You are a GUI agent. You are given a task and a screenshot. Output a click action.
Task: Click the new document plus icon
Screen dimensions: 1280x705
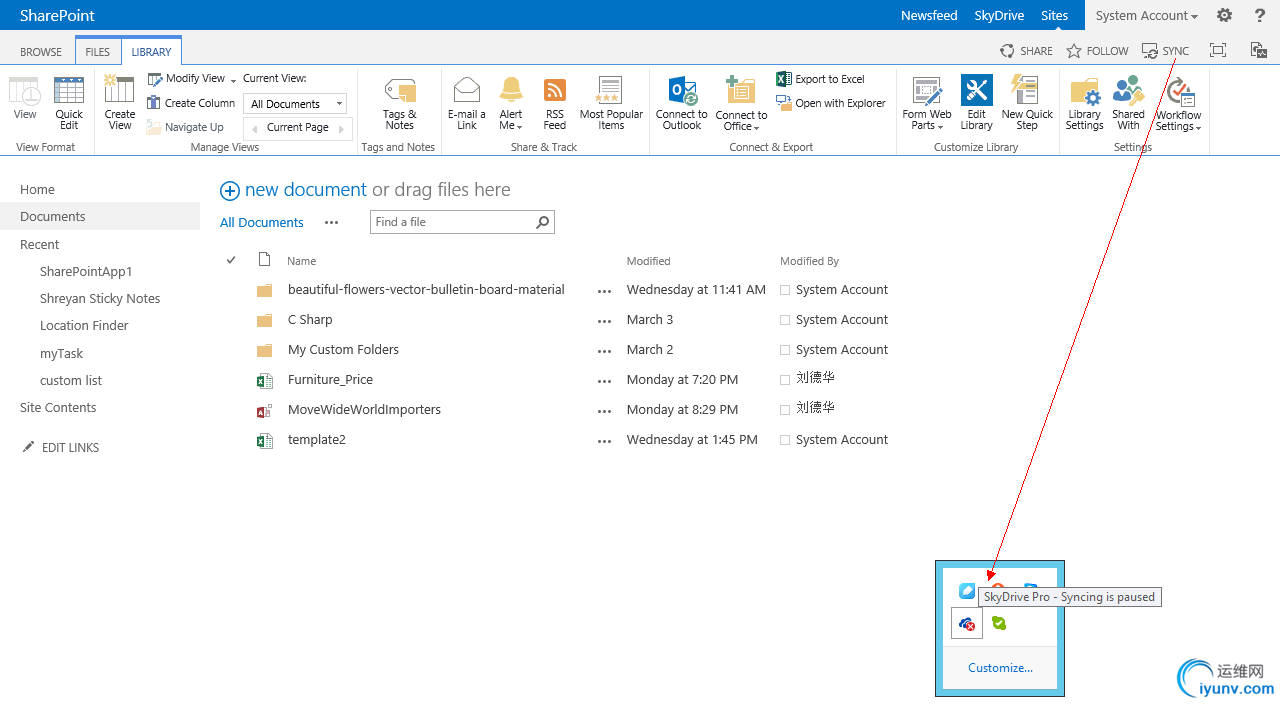230,191
